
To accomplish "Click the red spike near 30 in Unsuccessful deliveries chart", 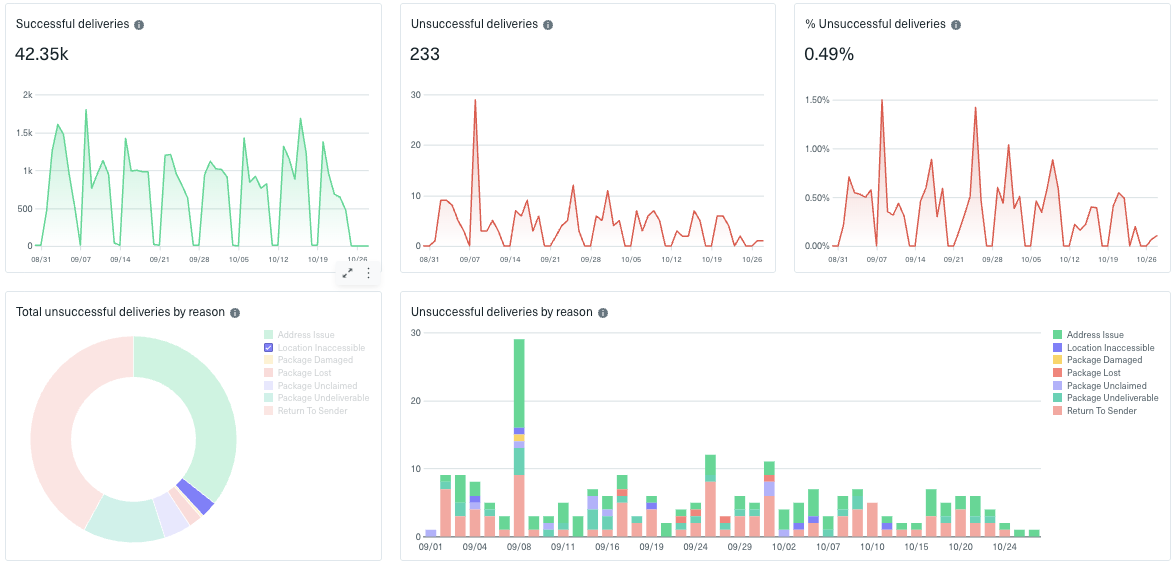I will (475, 100).
